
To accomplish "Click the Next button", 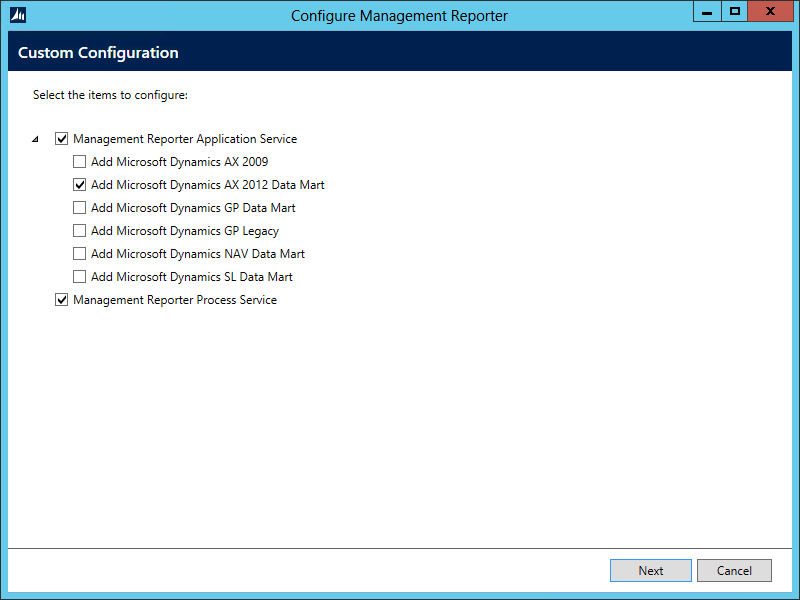I will (x=650, y=570).
